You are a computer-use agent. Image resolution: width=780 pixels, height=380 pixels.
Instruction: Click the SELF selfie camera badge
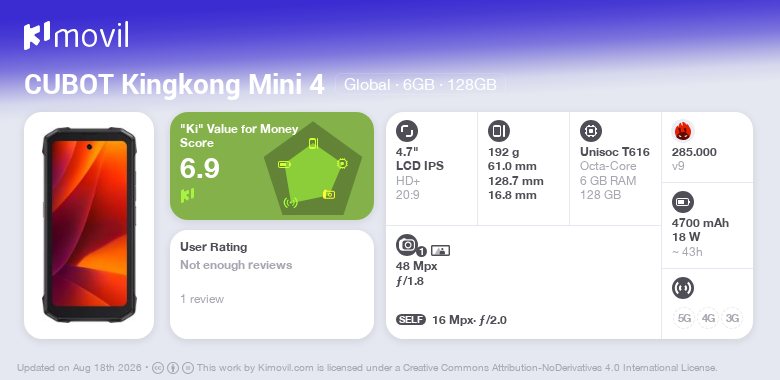pos(411,320)
